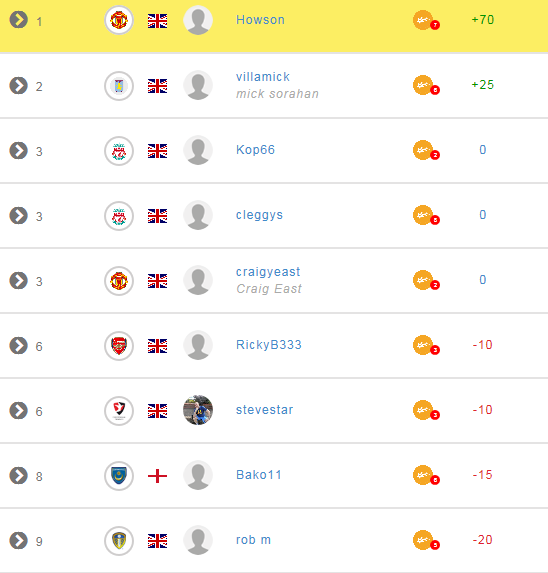Open the craigyeast username link

[x=268, y=272]
